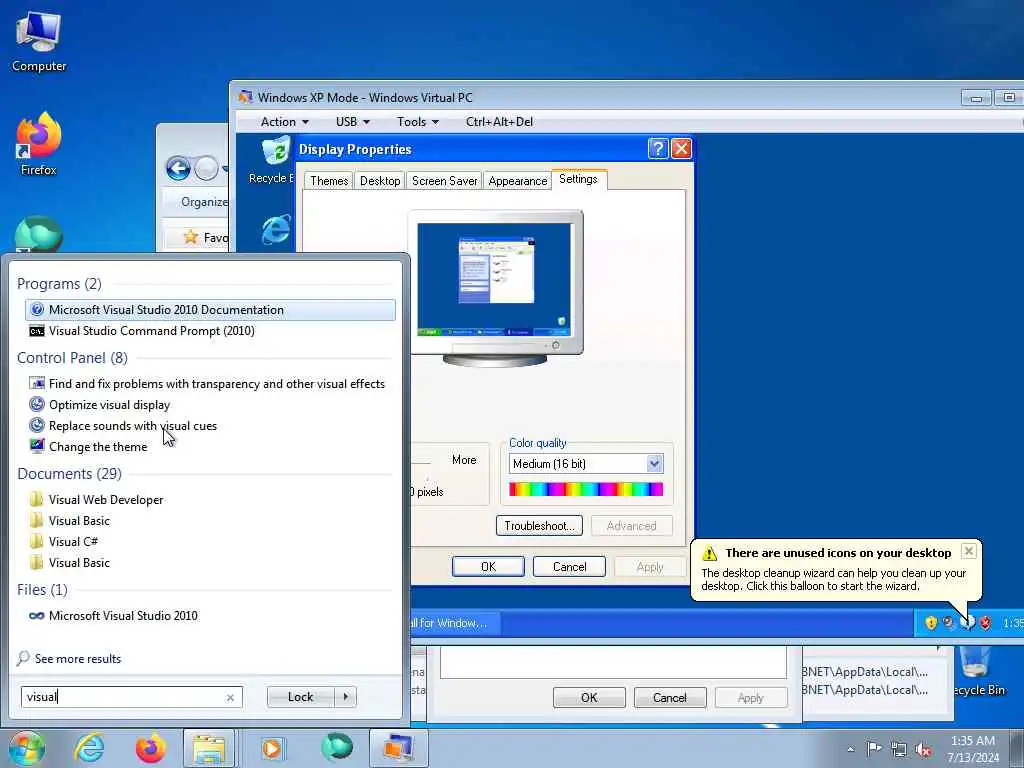
Task: Click the taskbar clock and date
Action: pyautogui.click(x=973, y=749)
